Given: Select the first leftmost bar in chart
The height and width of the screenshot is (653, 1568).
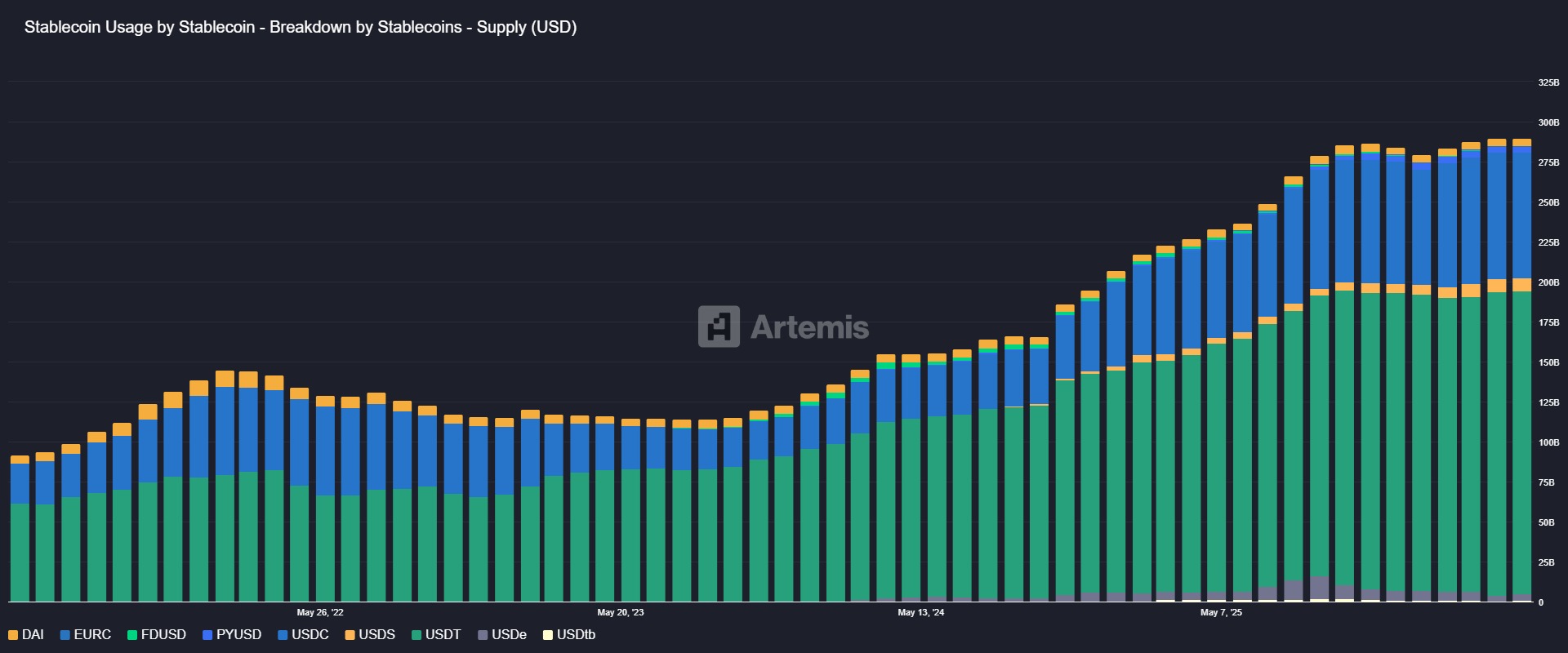Looking at the screenshot, I should [20, 529].
